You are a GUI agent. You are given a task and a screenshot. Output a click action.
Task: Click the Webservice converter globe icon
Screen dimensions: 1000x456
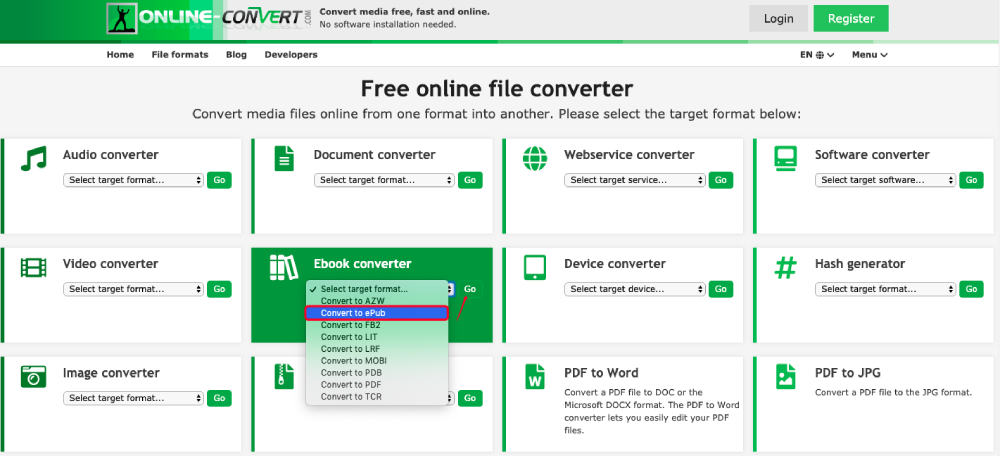click(x=536, y=158)
